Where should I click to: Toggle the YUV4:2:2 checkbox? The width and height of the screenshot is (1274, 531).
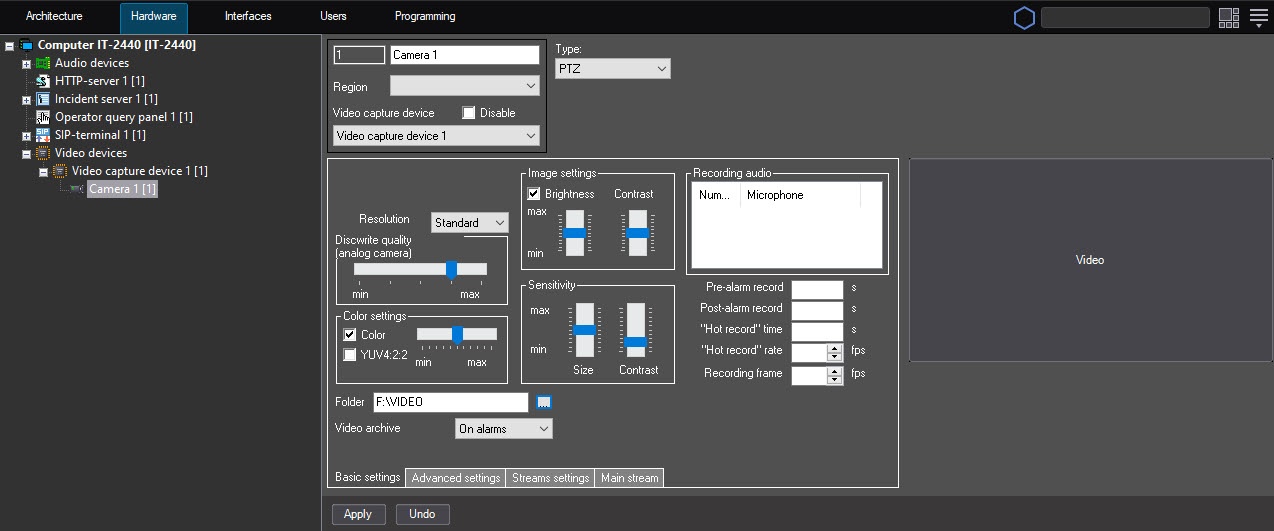pos(350,354)
